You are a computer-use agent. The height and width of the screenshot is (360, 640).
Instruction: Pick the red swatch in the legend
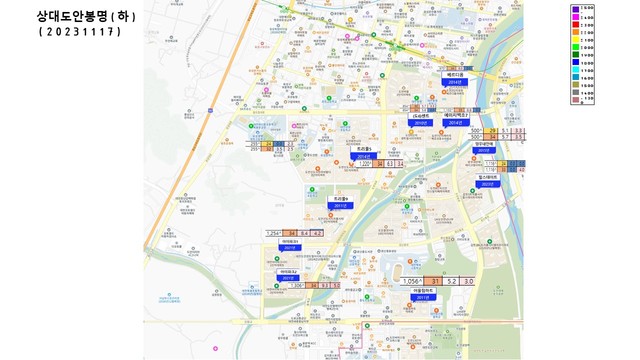pyautogui.click(x=576, y=24)
